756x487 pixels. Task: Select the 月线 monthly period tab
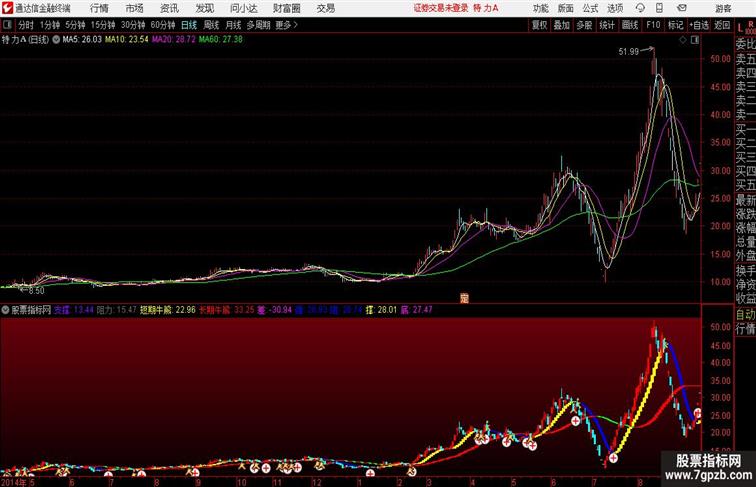tap(233, 25)
